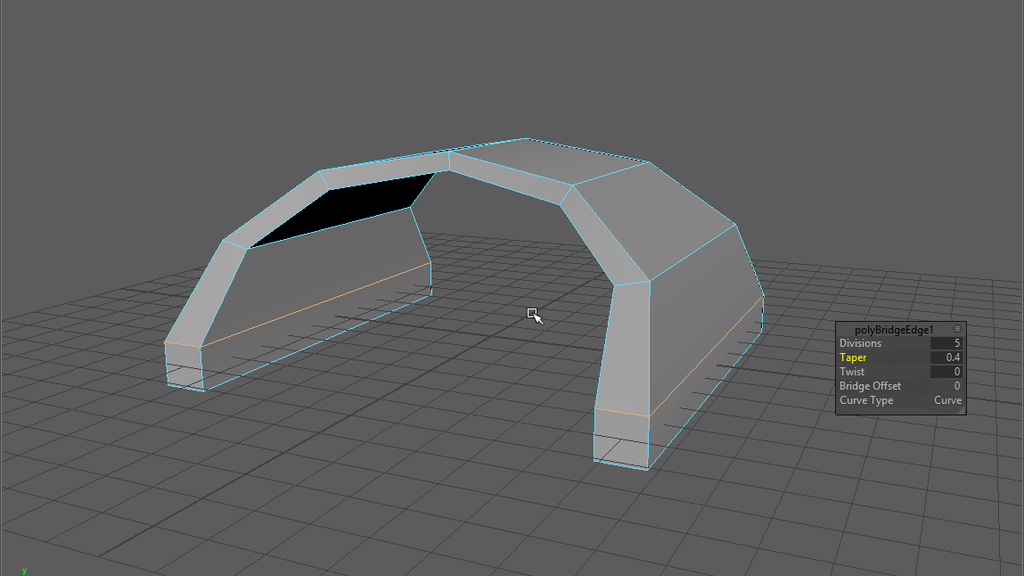This screenshot has height=576, width=1024.
Task: Open the polyBridgeEdge1 panel menu icon
Action: click(957, 329)
